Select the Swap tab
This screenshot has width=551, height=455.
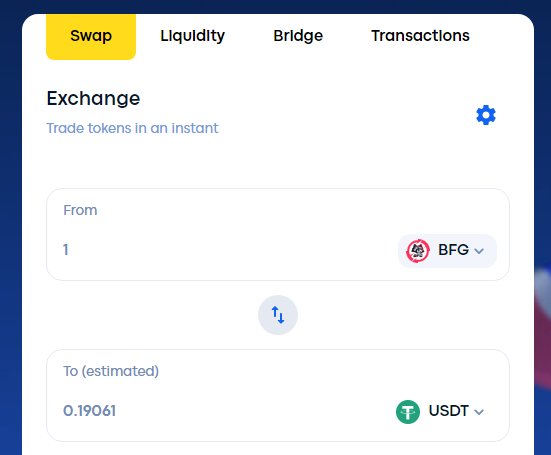tap(91, 37)
